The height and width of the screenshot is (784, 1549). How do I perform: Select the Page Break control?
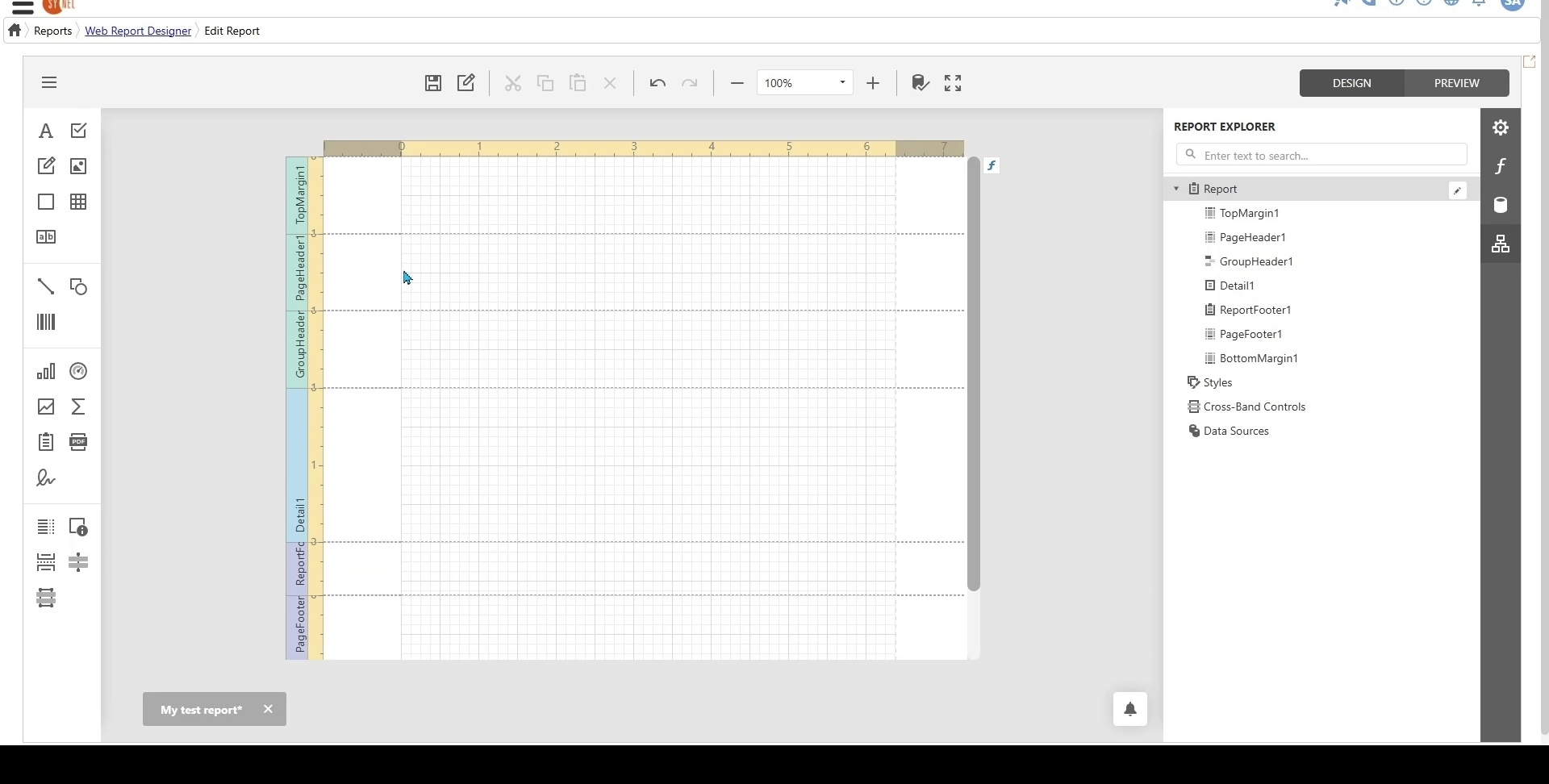tap(46, 562)
